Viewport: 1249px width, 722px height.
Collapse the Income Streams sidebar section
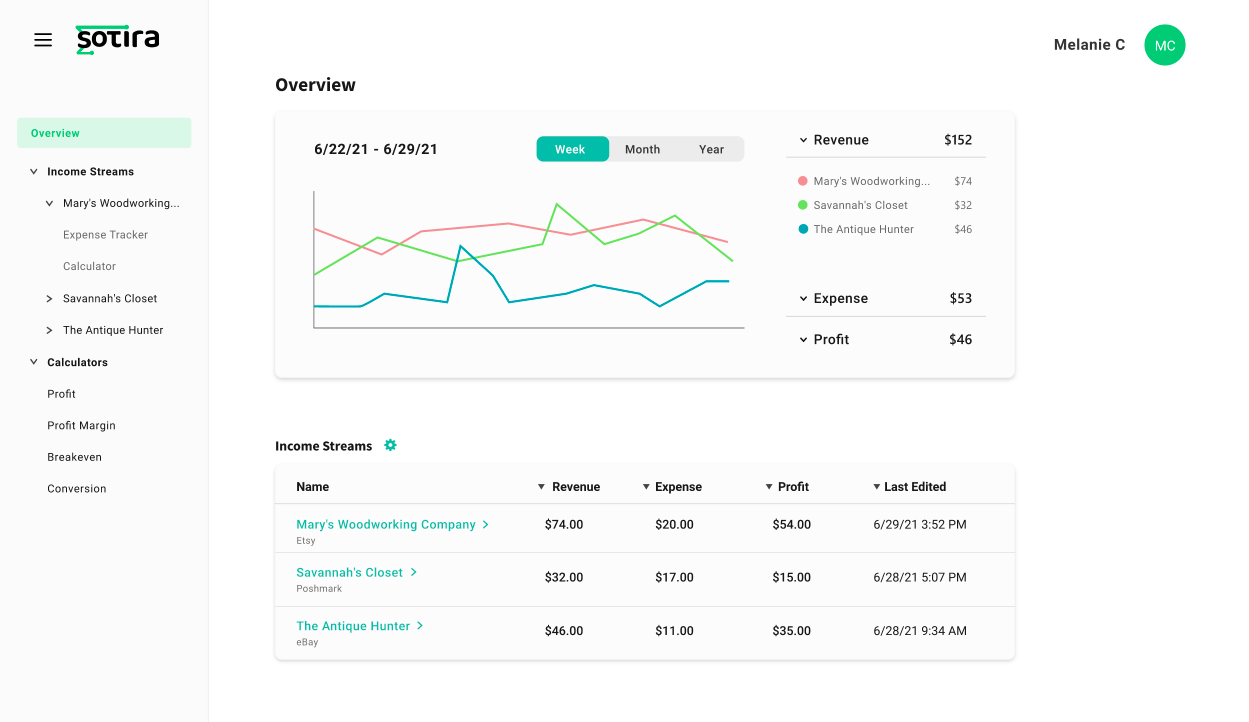click(34, 172)
